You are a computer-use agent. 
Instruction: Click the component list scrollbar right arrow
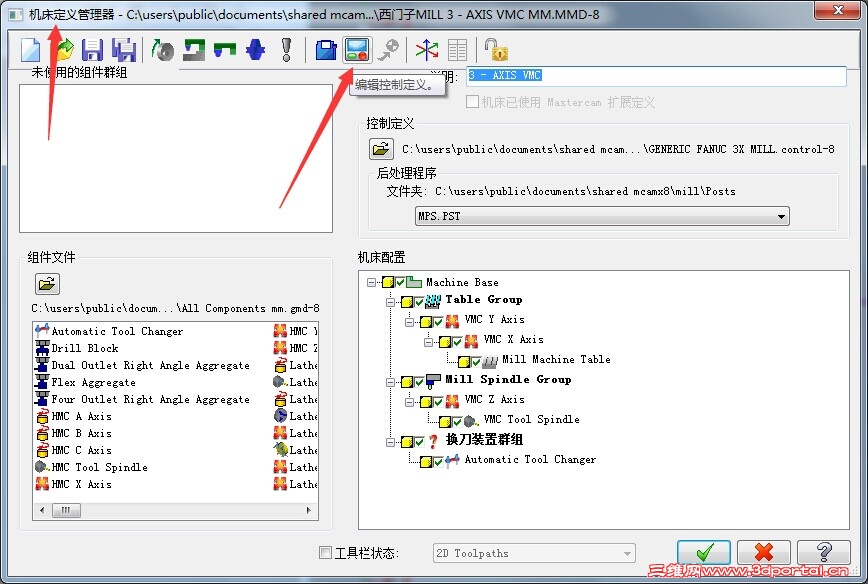pyautogui.click(x=308, y=510)
